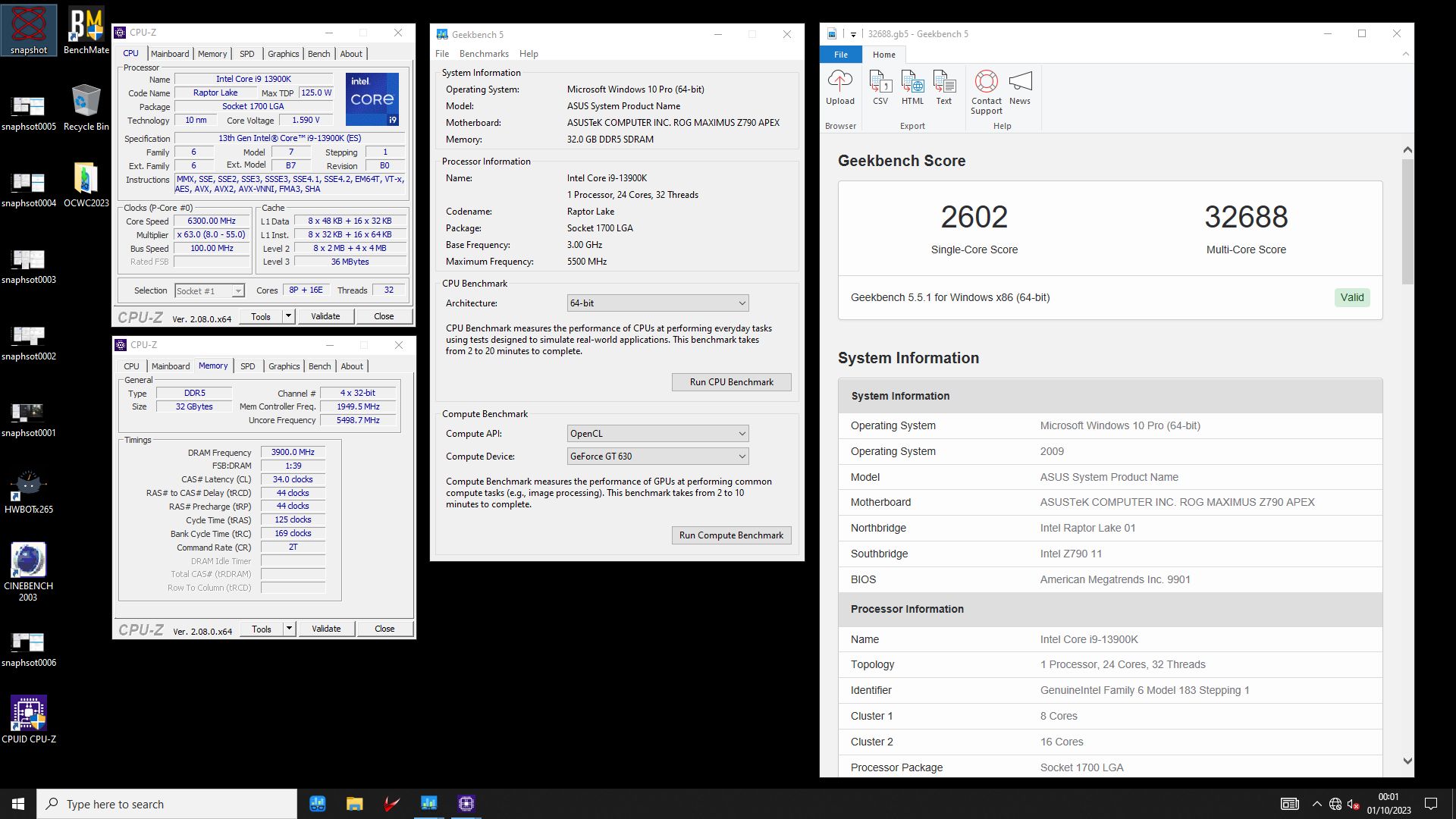Click Close in bottom CPU-Z window

pyautogui.click(x=384, y=629)
